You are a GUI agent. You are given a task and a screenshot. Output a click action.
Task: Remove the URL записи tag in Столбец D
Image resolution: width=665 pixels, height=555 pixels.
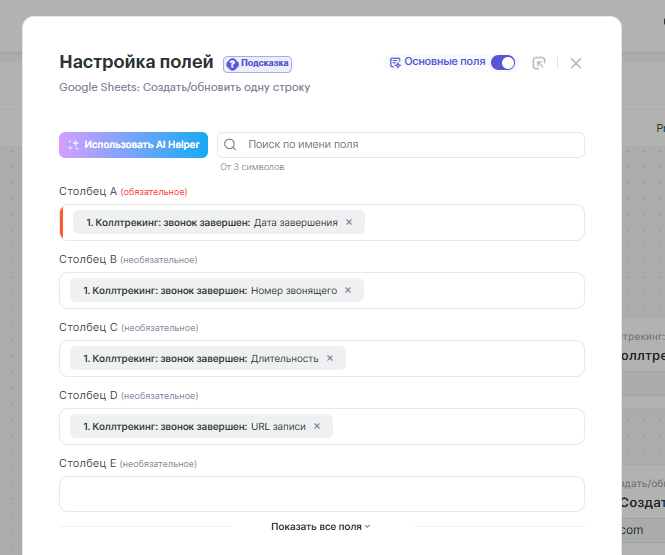317,426
